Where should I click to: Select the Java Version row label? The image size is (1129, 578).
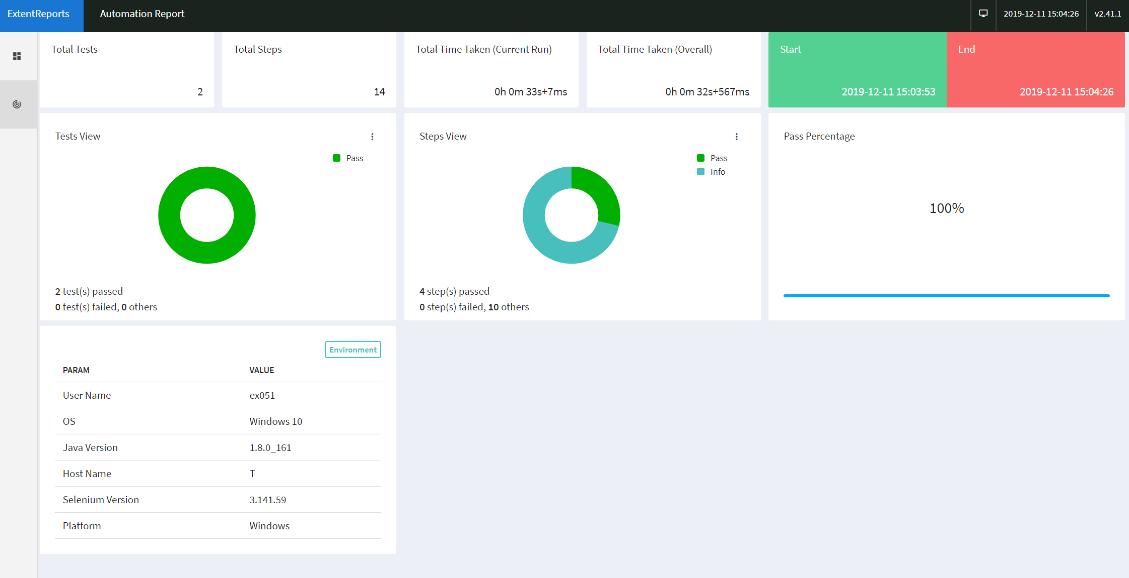point(90,447)
